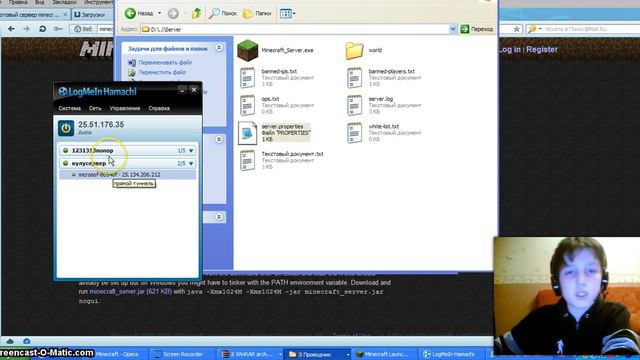Image resolution: width=640 pixels, height=360 pixels.
Task: Go up one folder level
Action: click(x=196, y=13)
